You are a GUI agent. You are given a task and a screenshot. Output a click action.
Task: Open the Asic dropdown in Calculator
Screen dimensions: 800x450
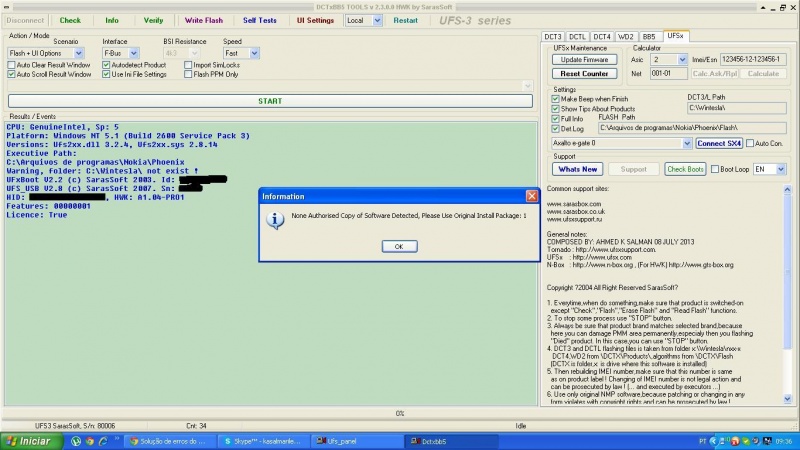(x=682, y=60)
